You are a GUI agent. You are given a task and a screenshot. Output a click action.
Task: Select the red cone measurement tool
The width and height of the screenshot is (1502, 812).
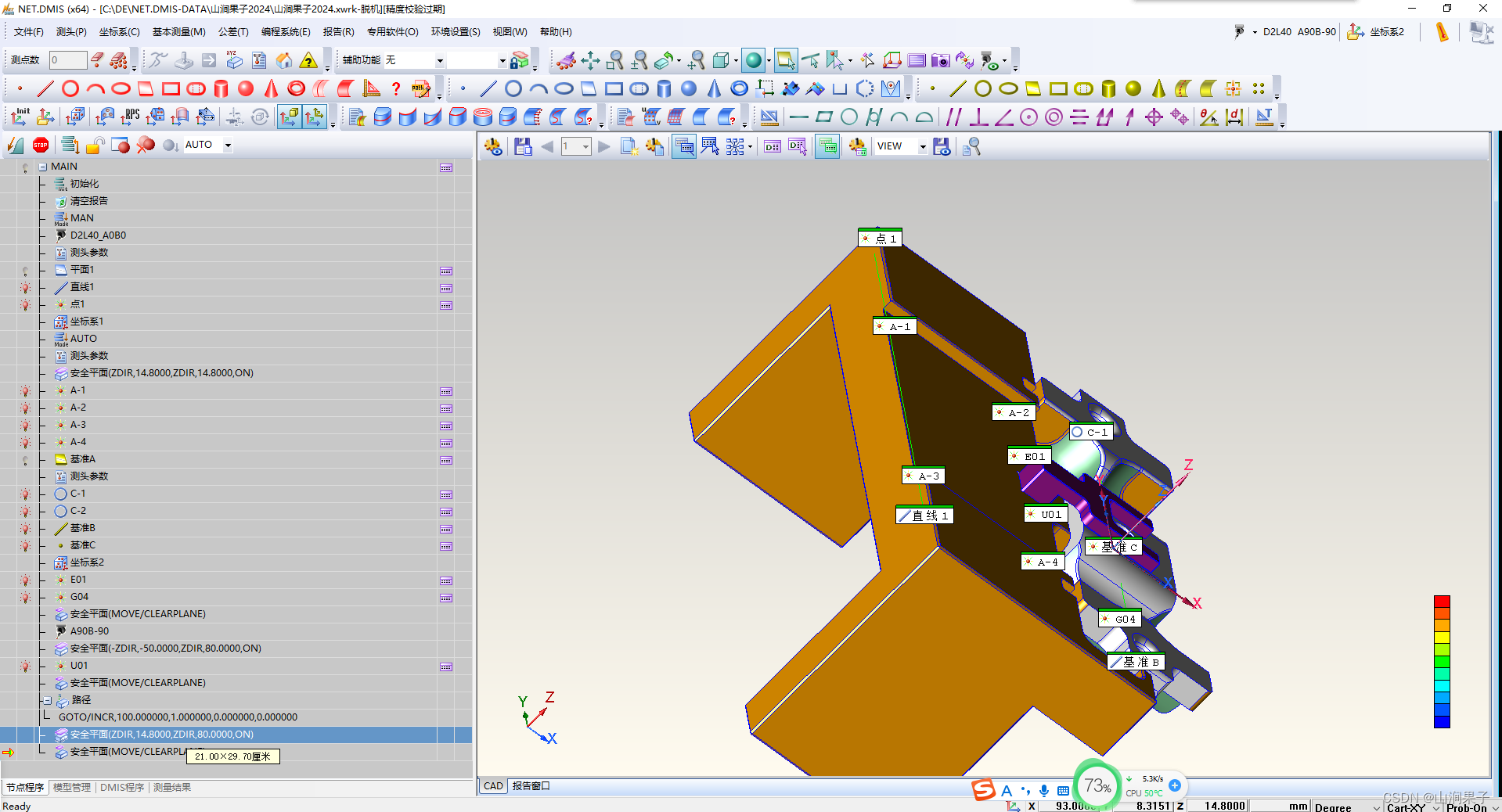[x=271, y=88]
